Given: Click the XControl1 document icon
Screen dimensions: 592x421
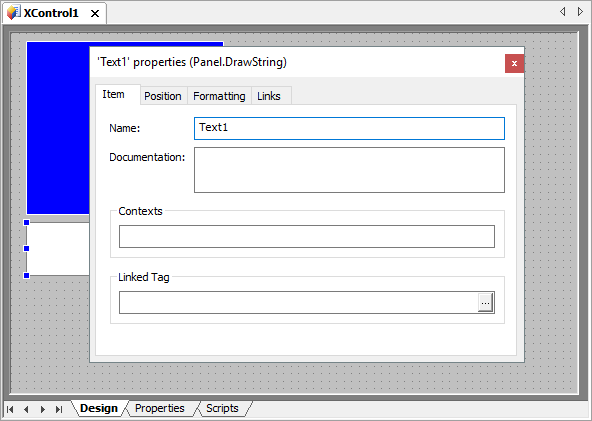Looking at the screenshot, I should pyautogui.click(x=14, y=13).
